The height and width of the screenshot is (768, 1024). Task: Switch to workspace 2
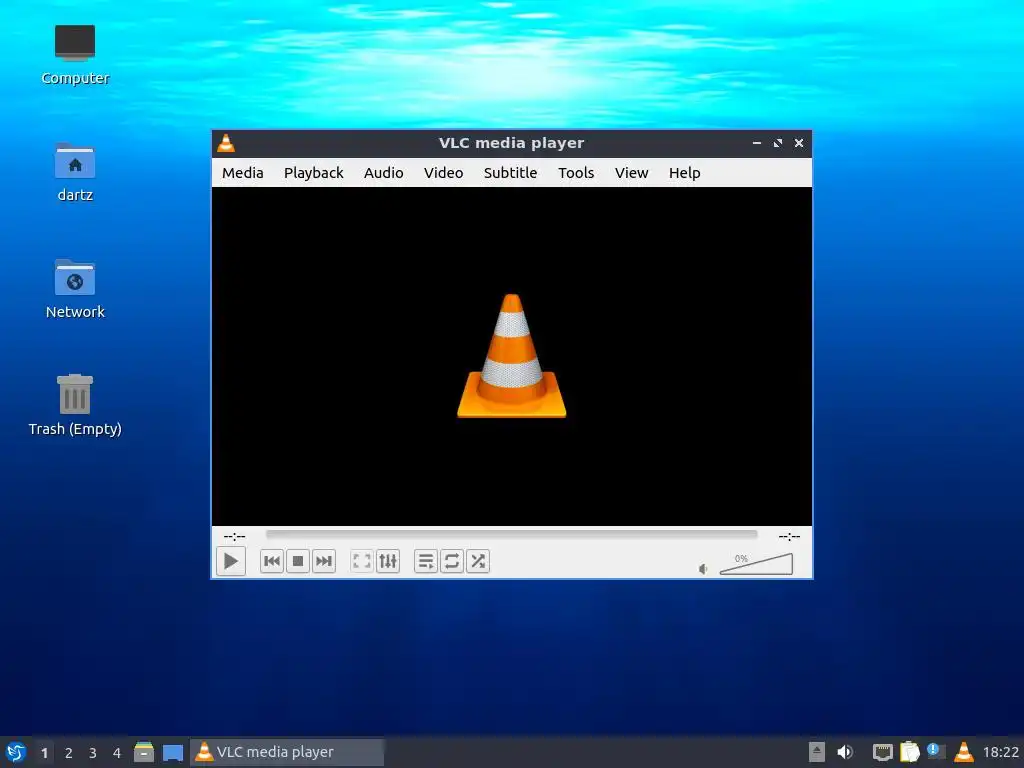point(69,753)
